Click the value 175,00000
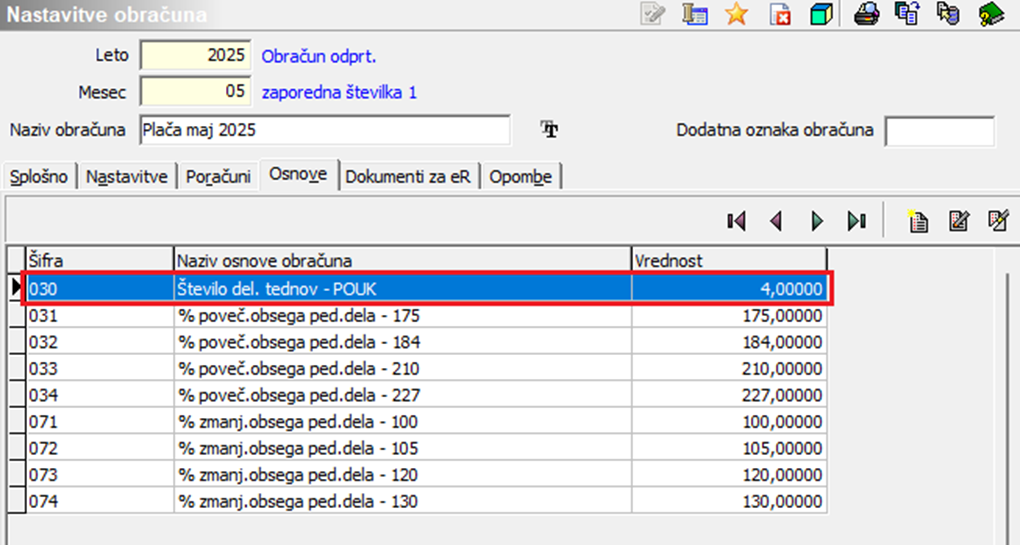Screen dimensions: 1020x545 pyautogui.click(x=729, y=316)
